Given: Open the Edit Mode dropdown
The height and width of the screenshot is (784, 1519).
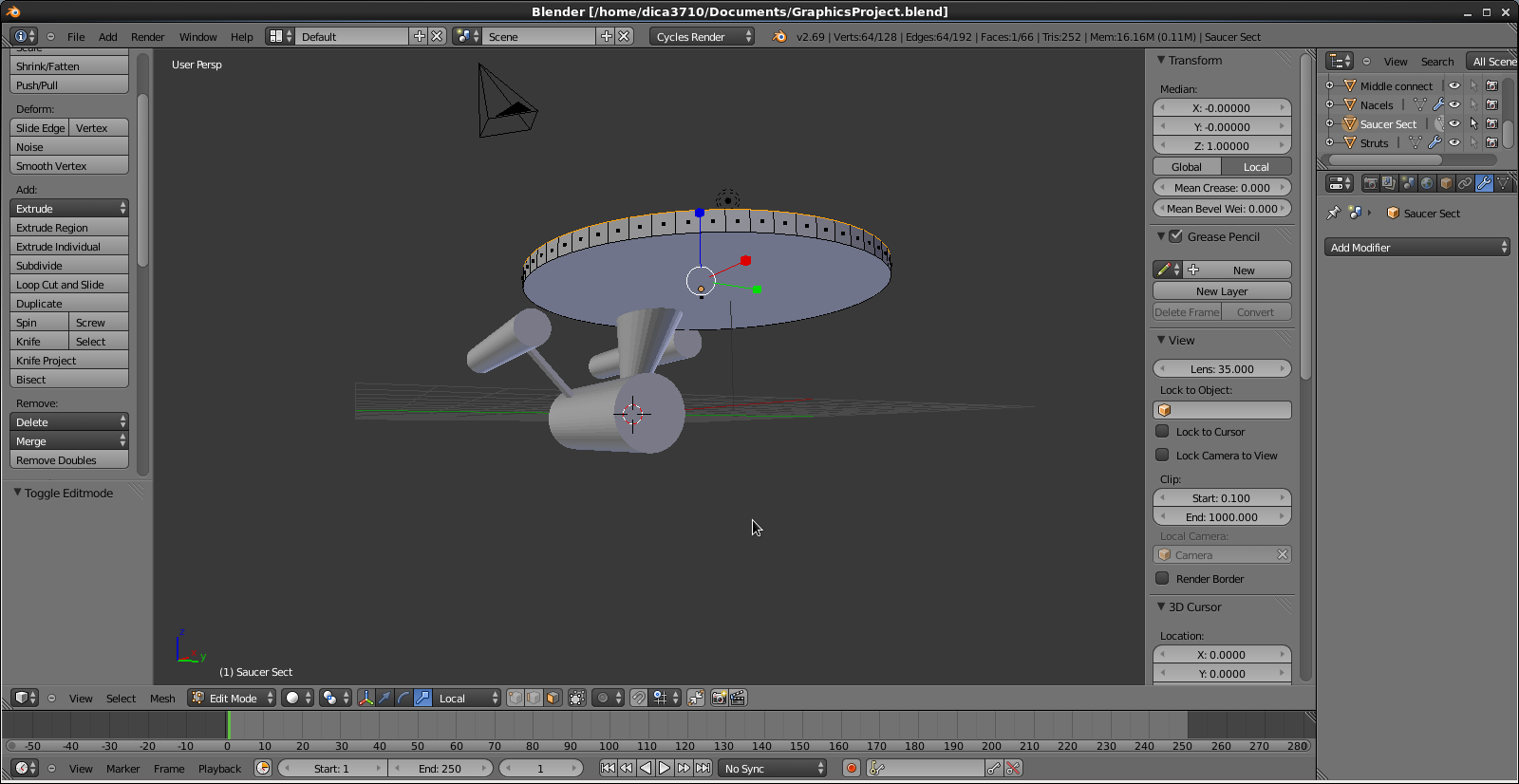Looking at the screenshot, I should click(232, 698).
